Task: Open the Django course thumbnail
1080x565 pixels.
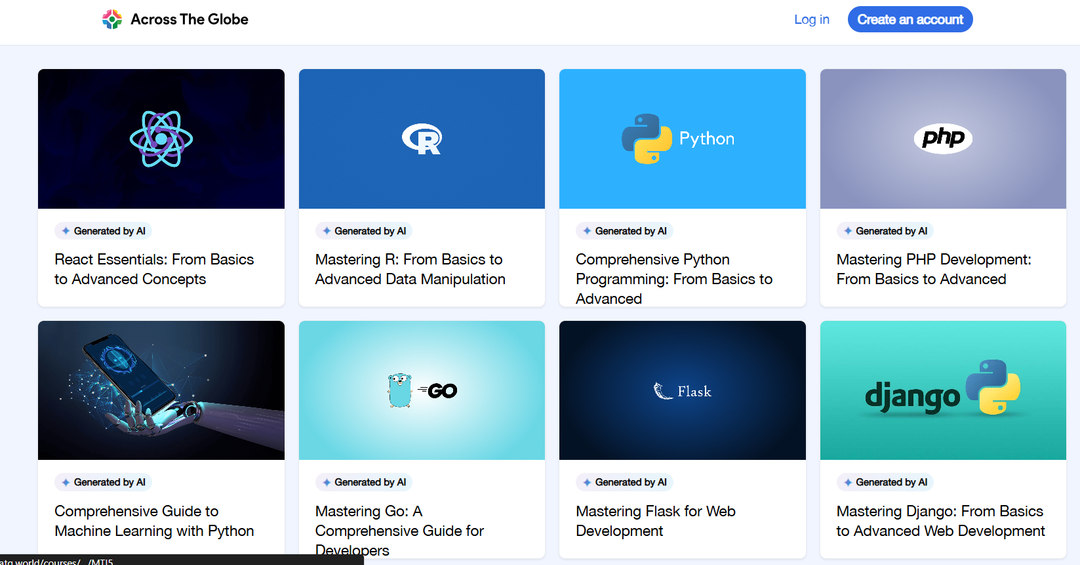Action: [943, 390]
